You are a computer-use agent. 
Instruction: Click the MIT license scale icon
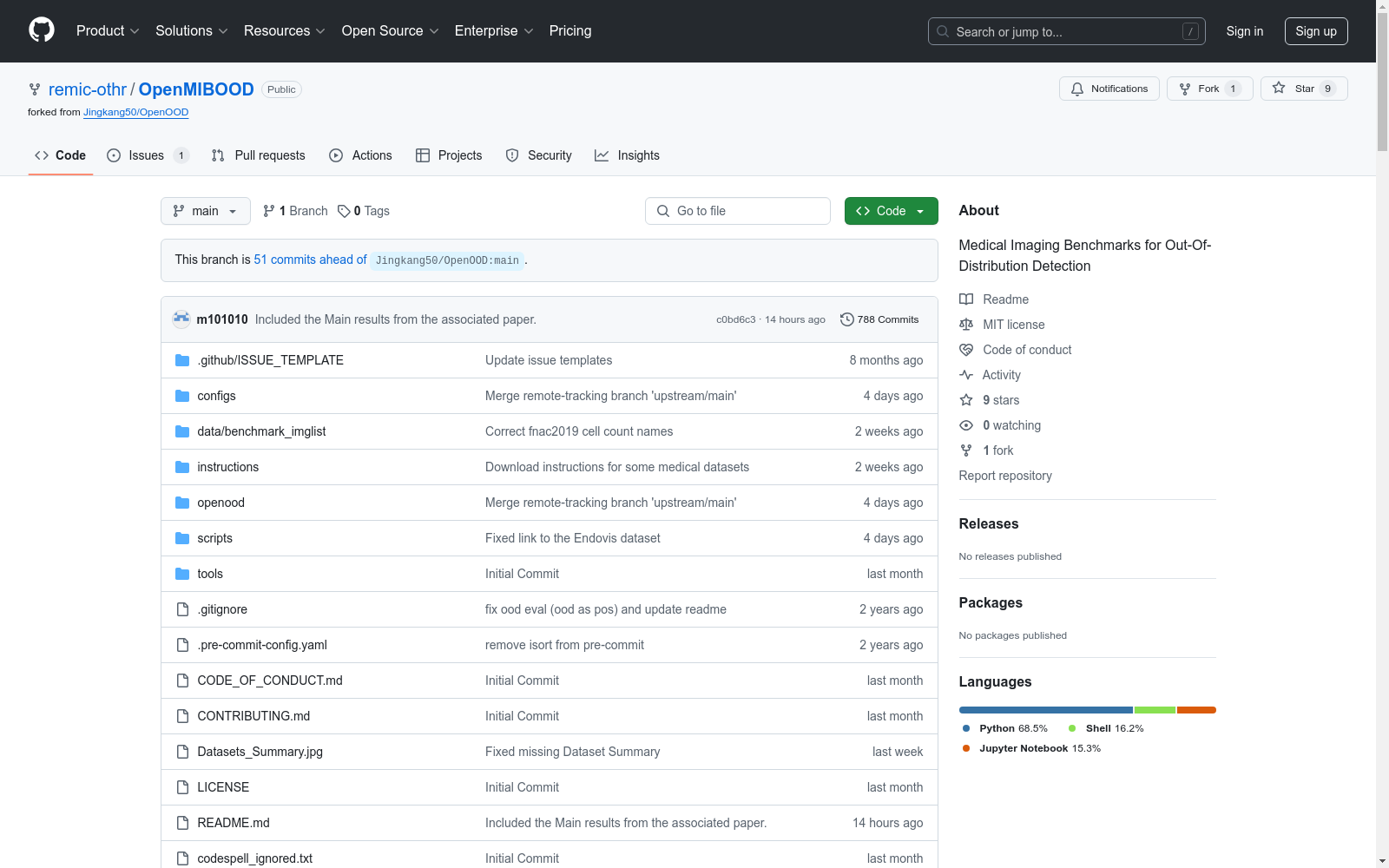coord(966,325)
